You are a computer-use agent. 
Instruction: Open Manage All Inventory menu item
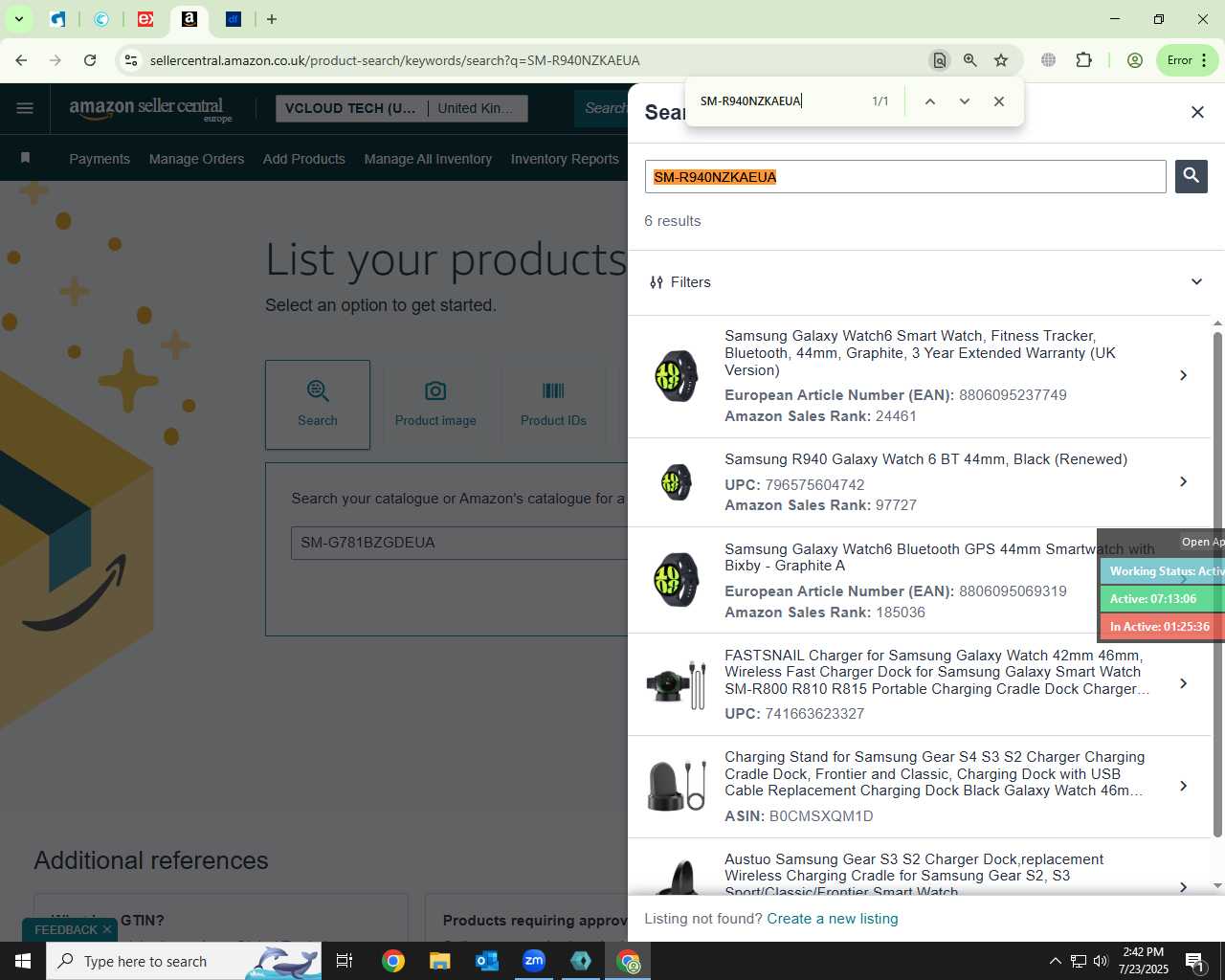(x=428, y=159)
